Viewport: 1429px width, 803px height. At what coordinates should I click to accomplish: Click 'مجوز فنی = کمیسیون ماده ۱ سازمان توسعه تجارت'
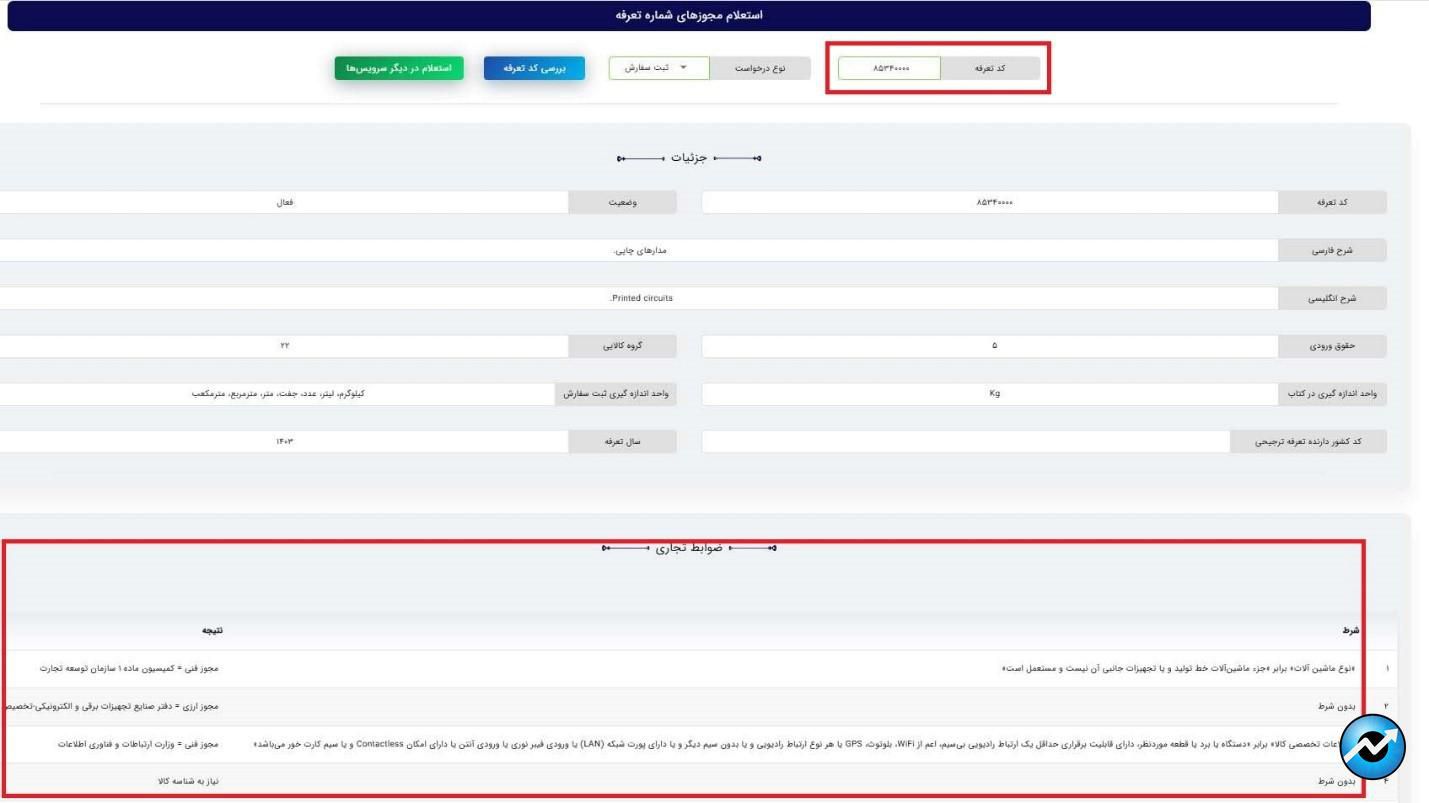(x=128, y=668)
